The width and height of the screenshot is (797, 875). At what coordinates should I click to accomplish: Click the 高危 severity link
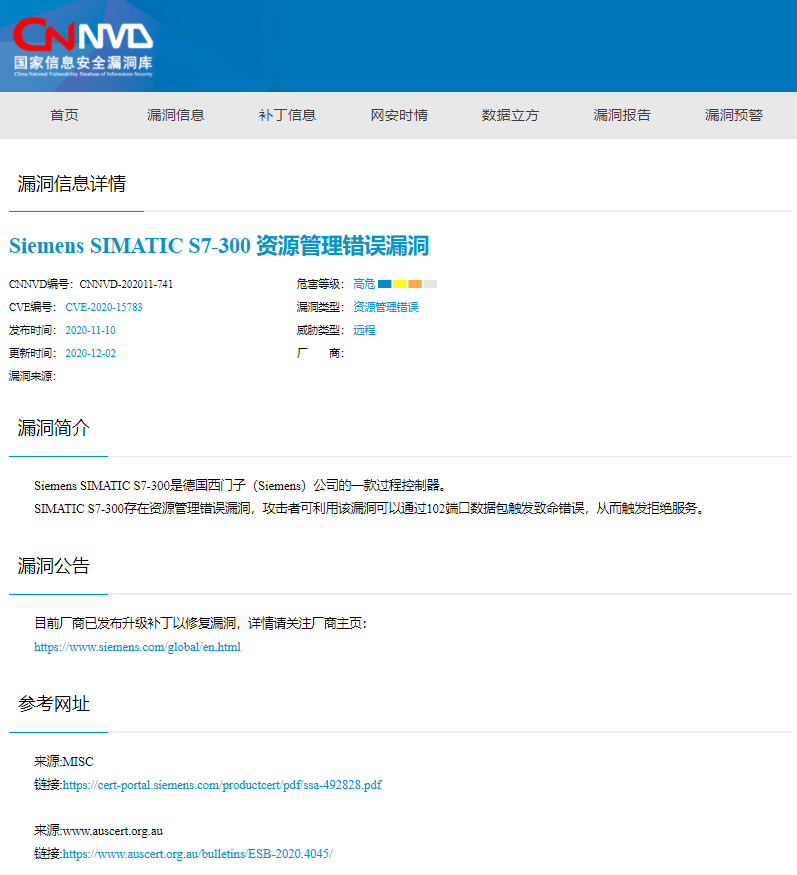[364, 284]
